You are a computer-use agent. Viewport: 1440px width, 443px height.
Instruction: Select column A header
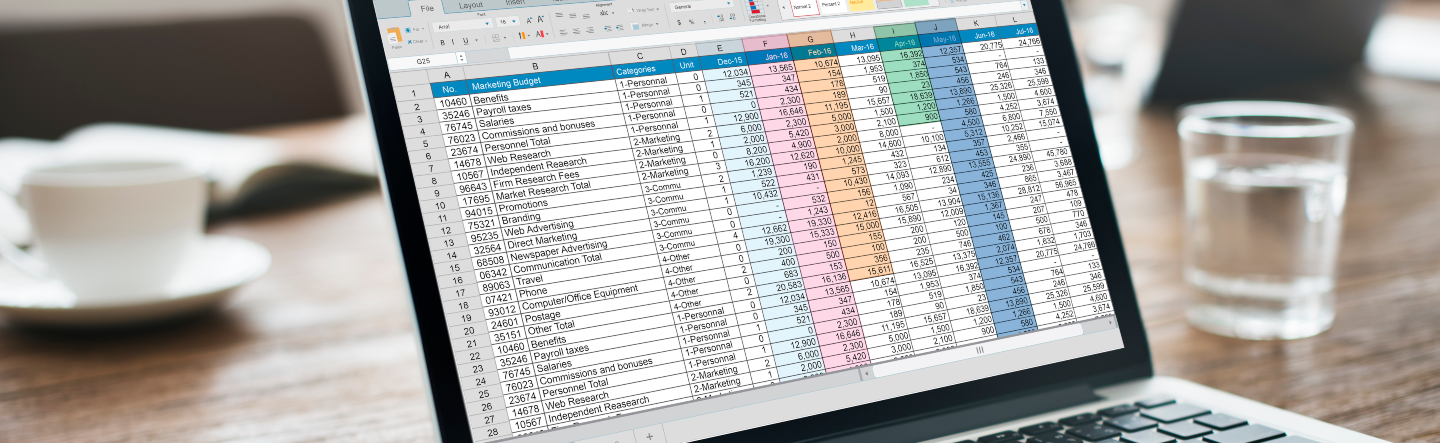click(x=446, y=75)
